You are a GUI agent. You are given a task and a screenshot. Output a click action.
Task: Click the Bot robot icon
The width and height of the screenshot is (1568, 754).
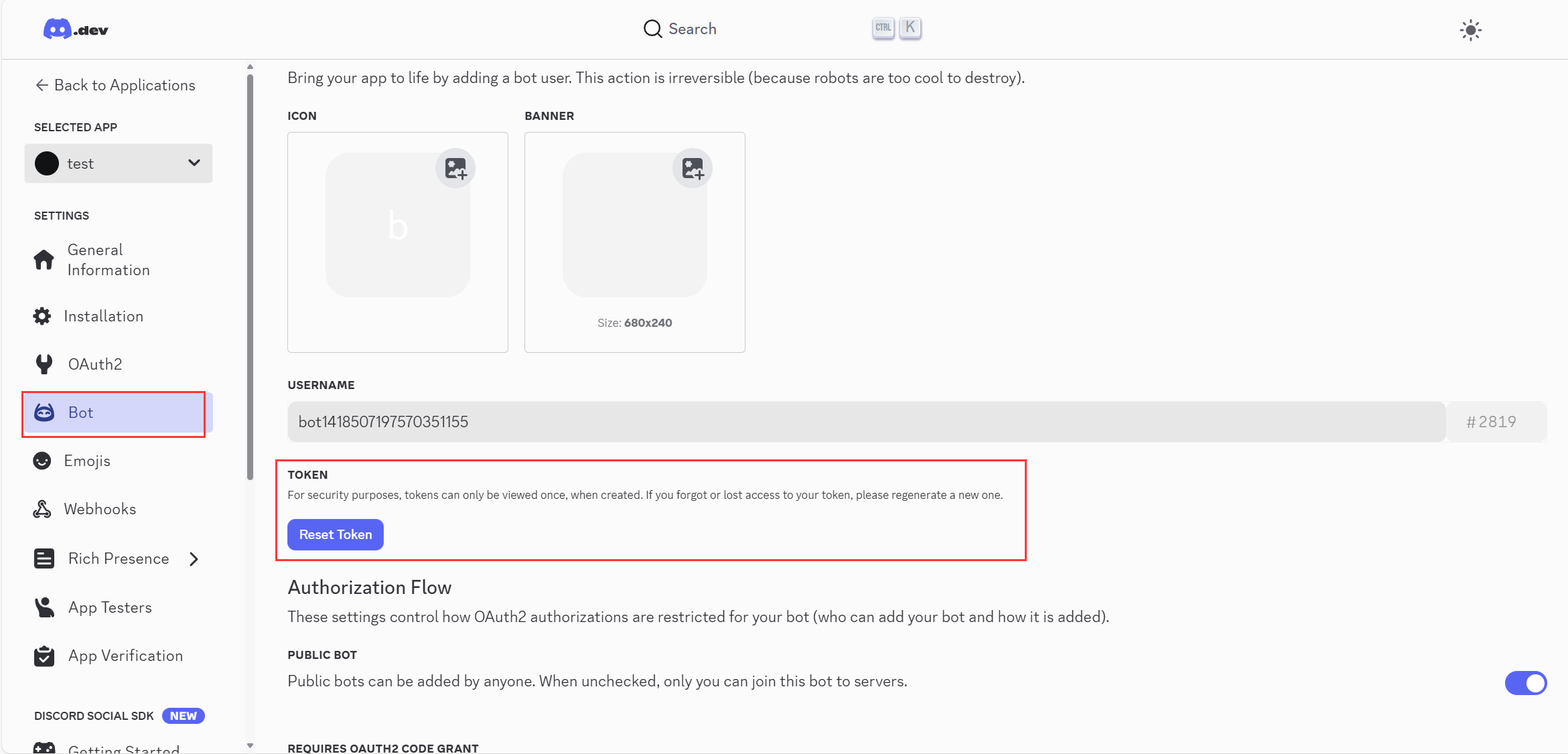pos(44,412)
